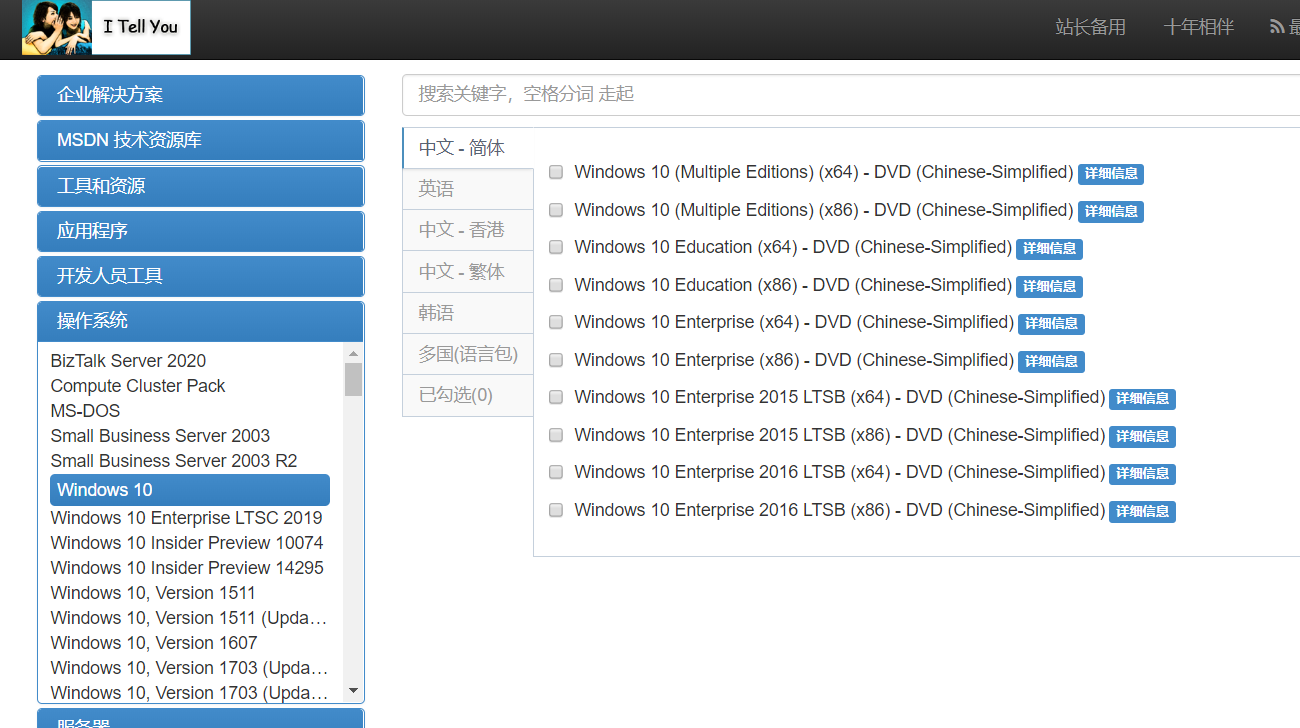Expand the MSDN 技术资源库 panel
1300x728 pixels.
coord(201,140)
